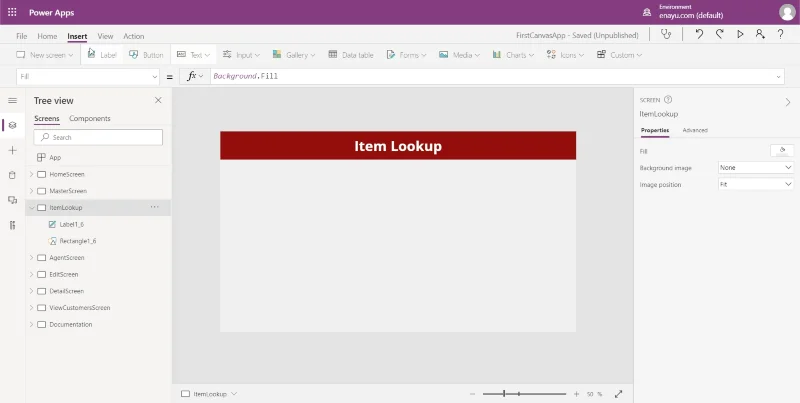Open the Help question mark

(x=781, y=35)
